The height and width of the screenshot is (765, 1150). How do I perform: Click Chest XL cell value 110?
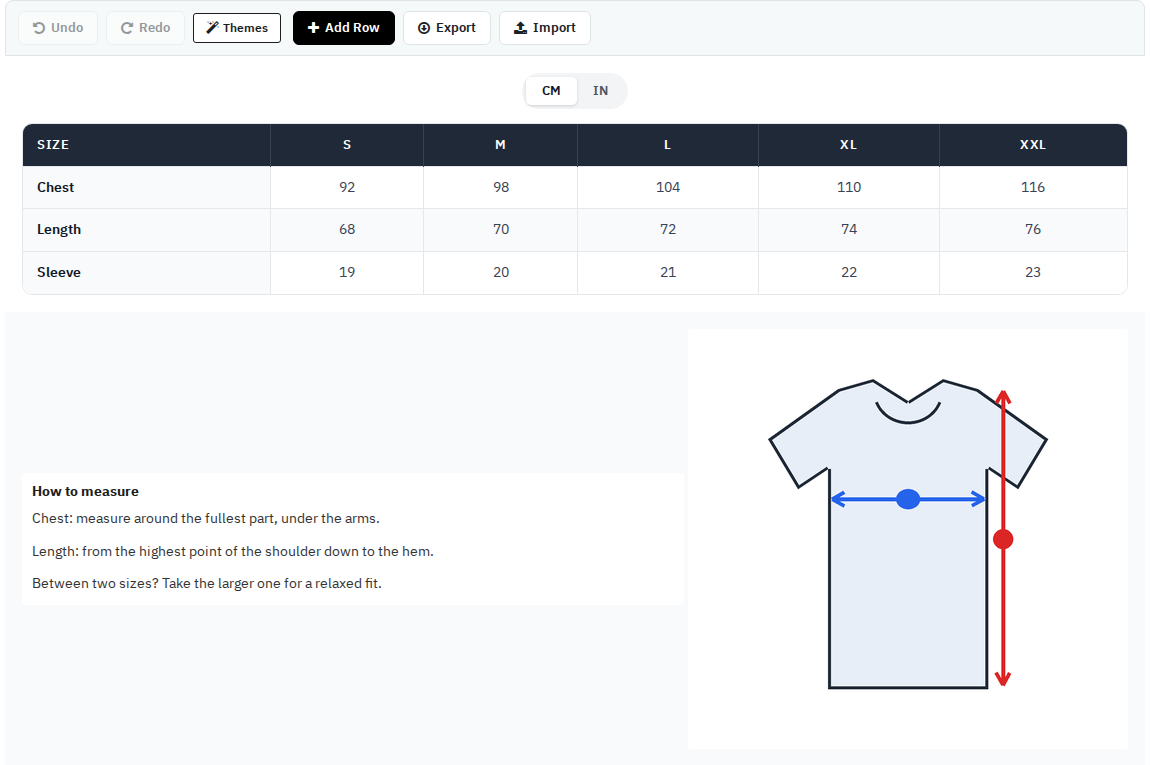[x=849, y=187]
